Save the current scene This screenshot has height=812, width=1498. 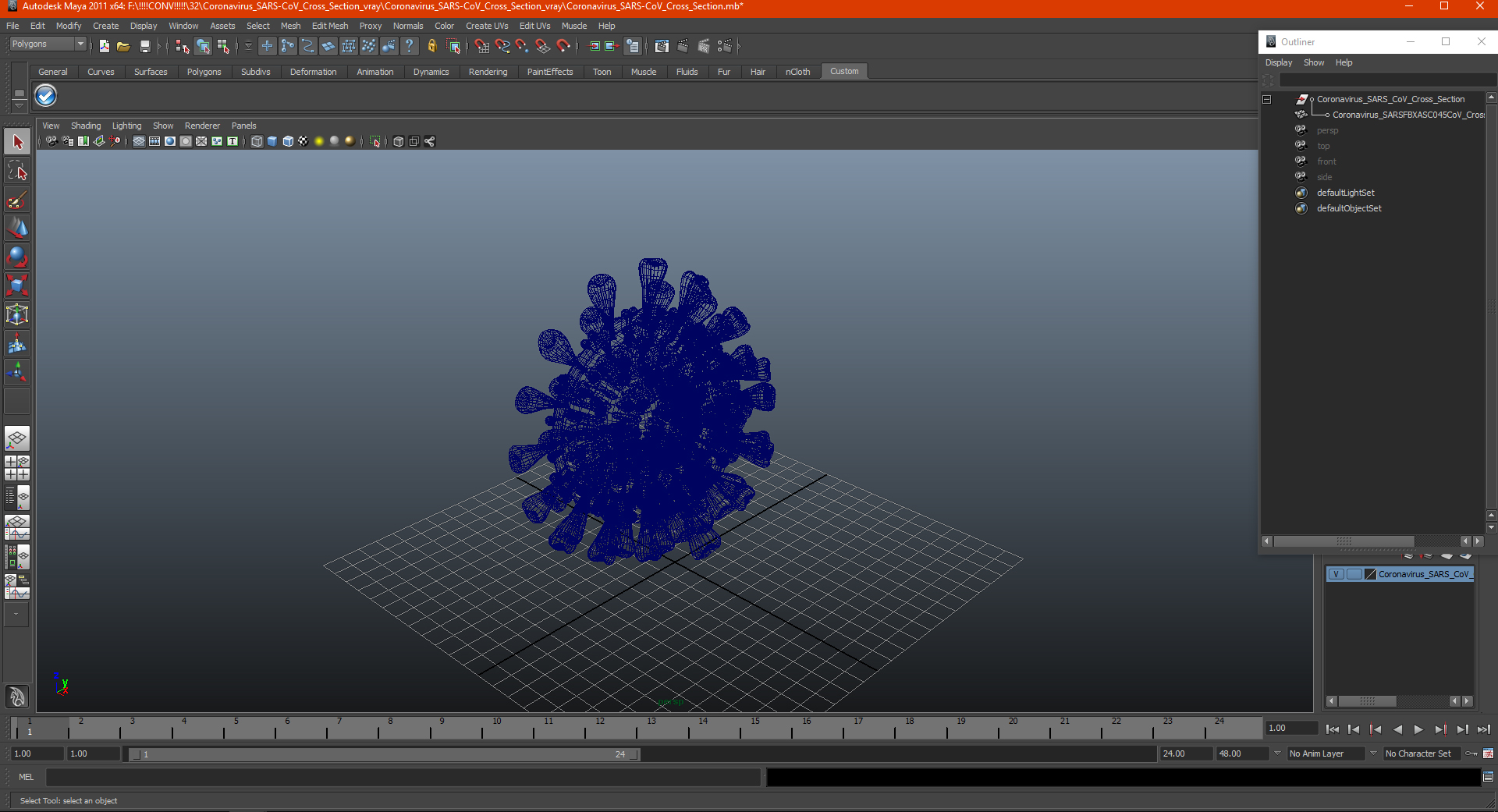[x=144, y=47]
